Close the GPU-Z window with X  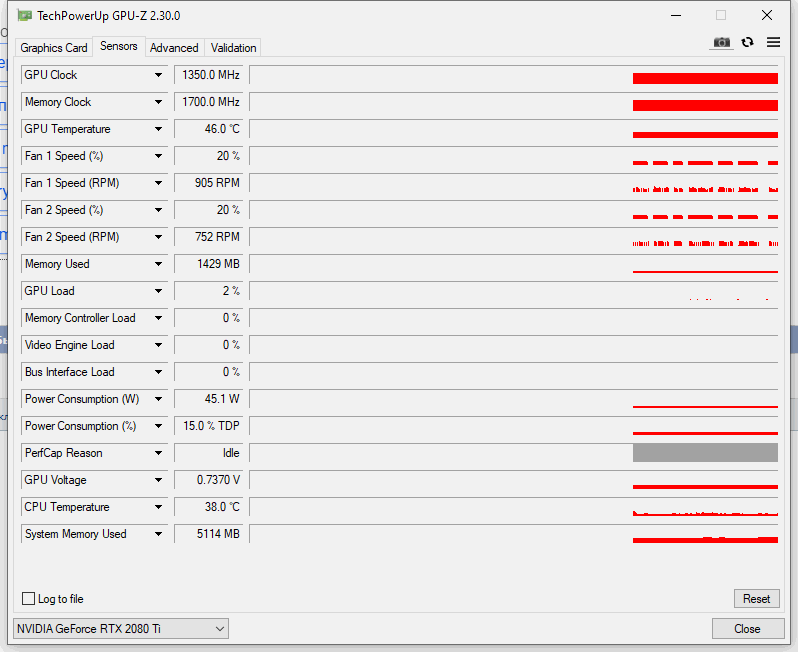[x=766, y=15]
